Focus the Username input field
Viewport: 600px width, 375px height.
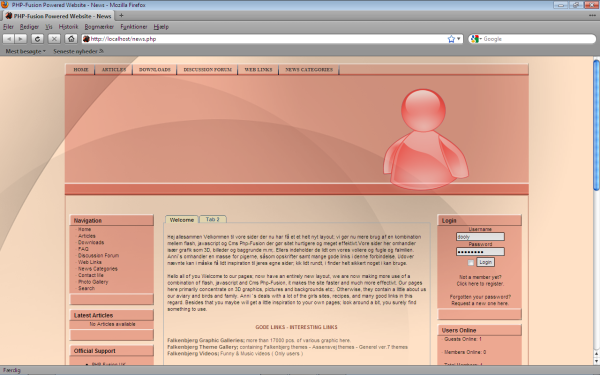(x=480, y=237)
